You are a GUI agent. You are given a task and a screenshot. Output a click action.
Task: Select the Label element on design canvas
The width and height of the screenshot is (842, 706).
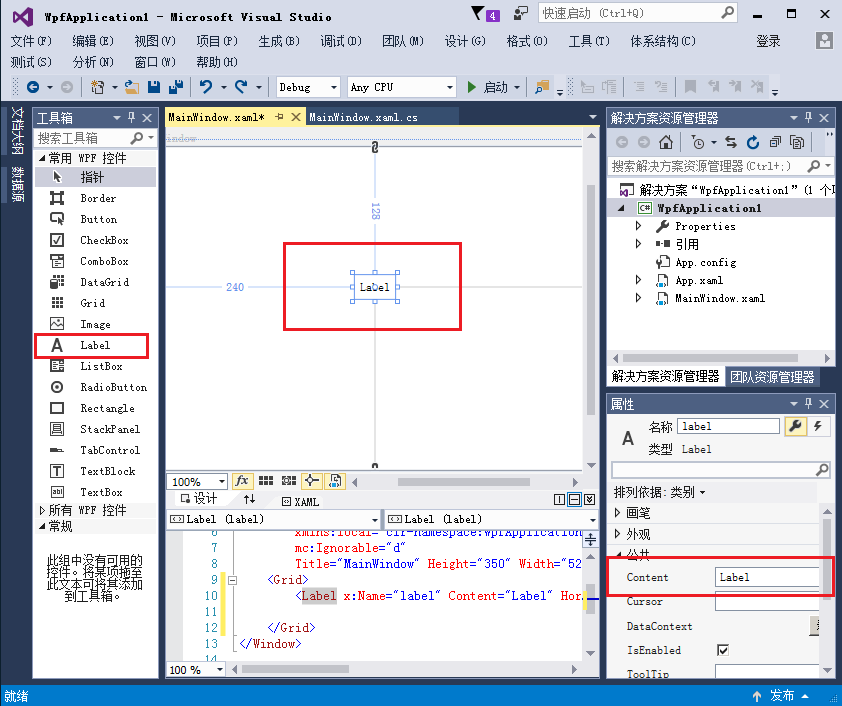click(375, 287)
